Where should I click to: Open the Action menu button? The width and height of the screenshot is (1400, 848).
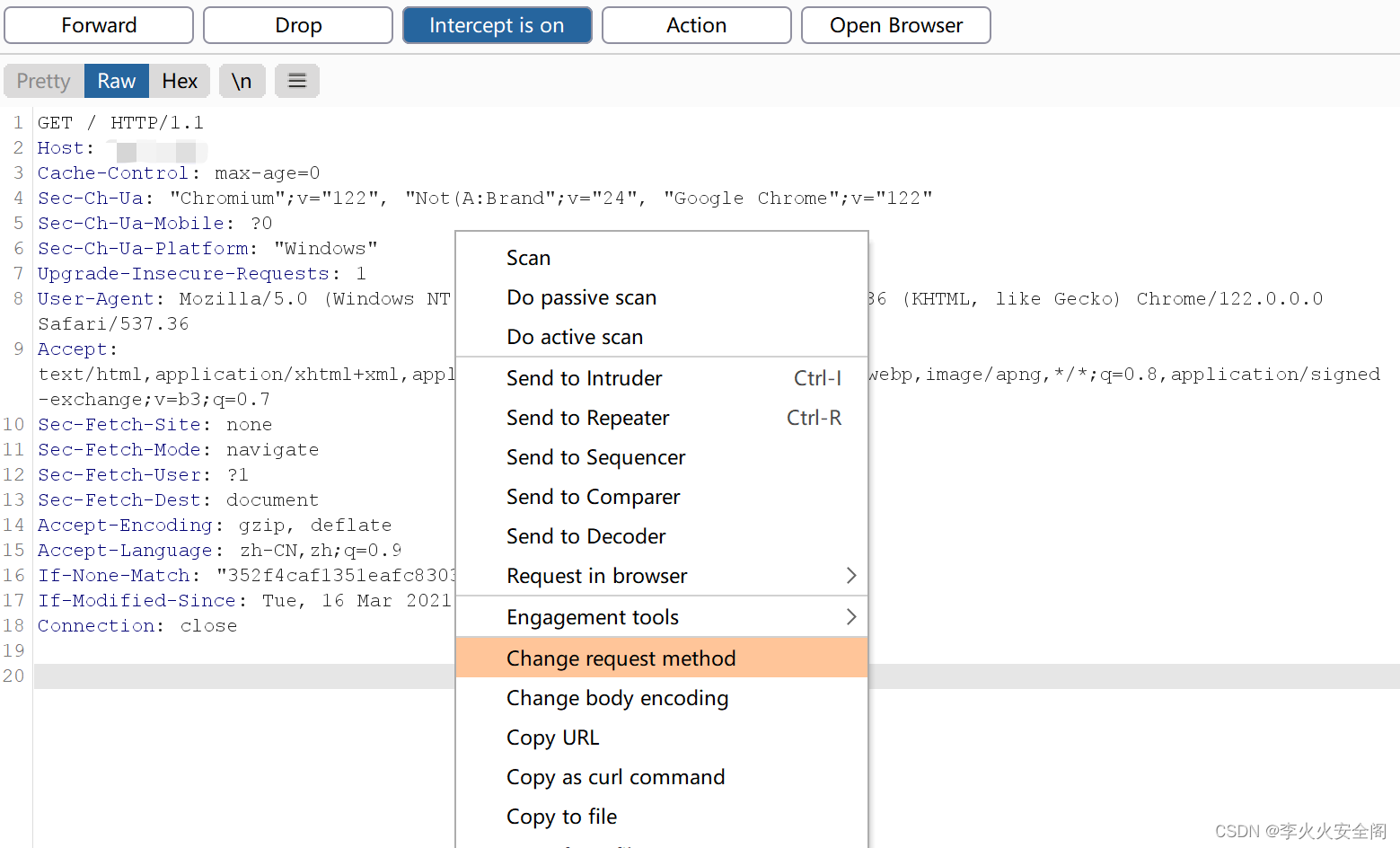point(696,25)
